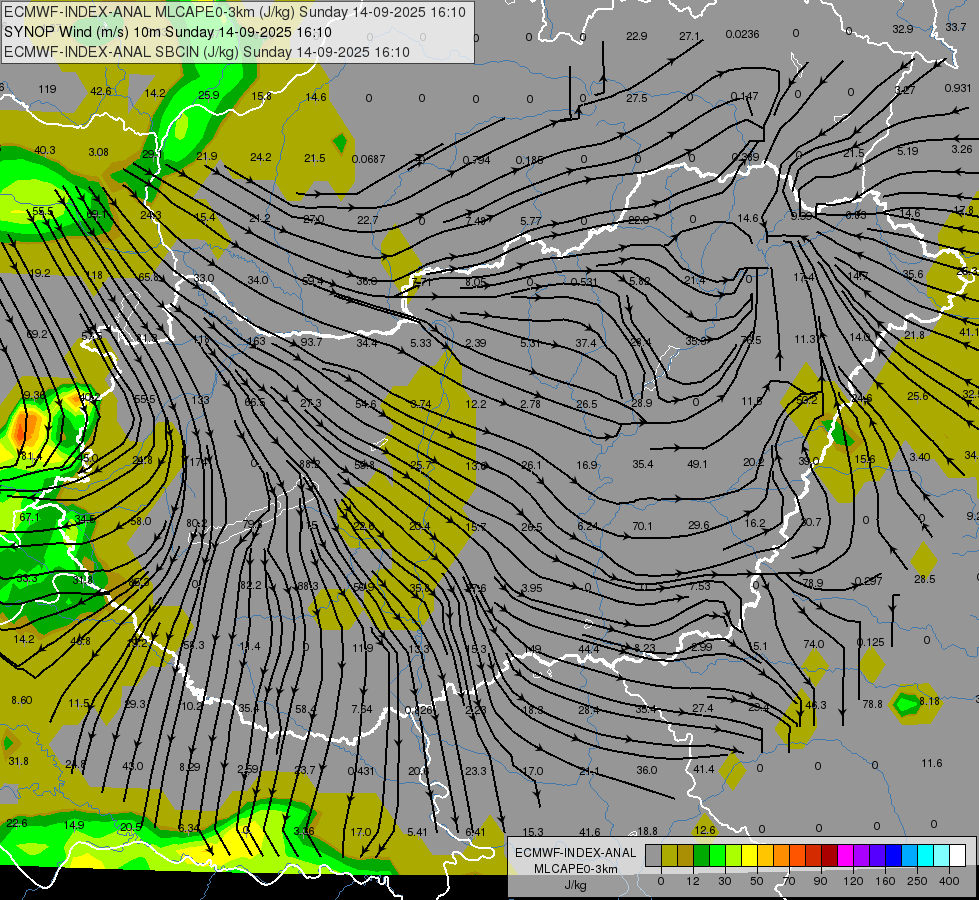Click legend scale value 160
Viewport: 979px width, 900px height.
885,881
